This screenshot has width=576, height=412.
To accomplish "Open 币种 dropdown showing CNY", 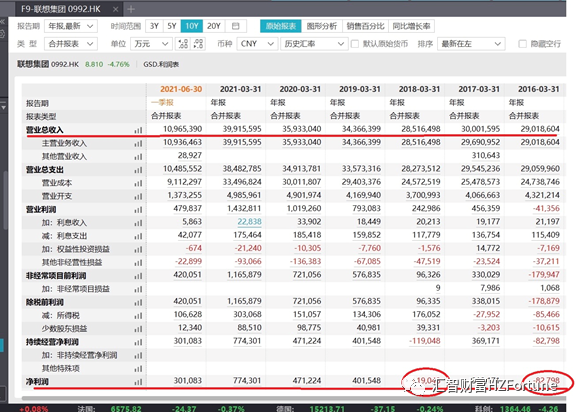I will pos(256,44).
